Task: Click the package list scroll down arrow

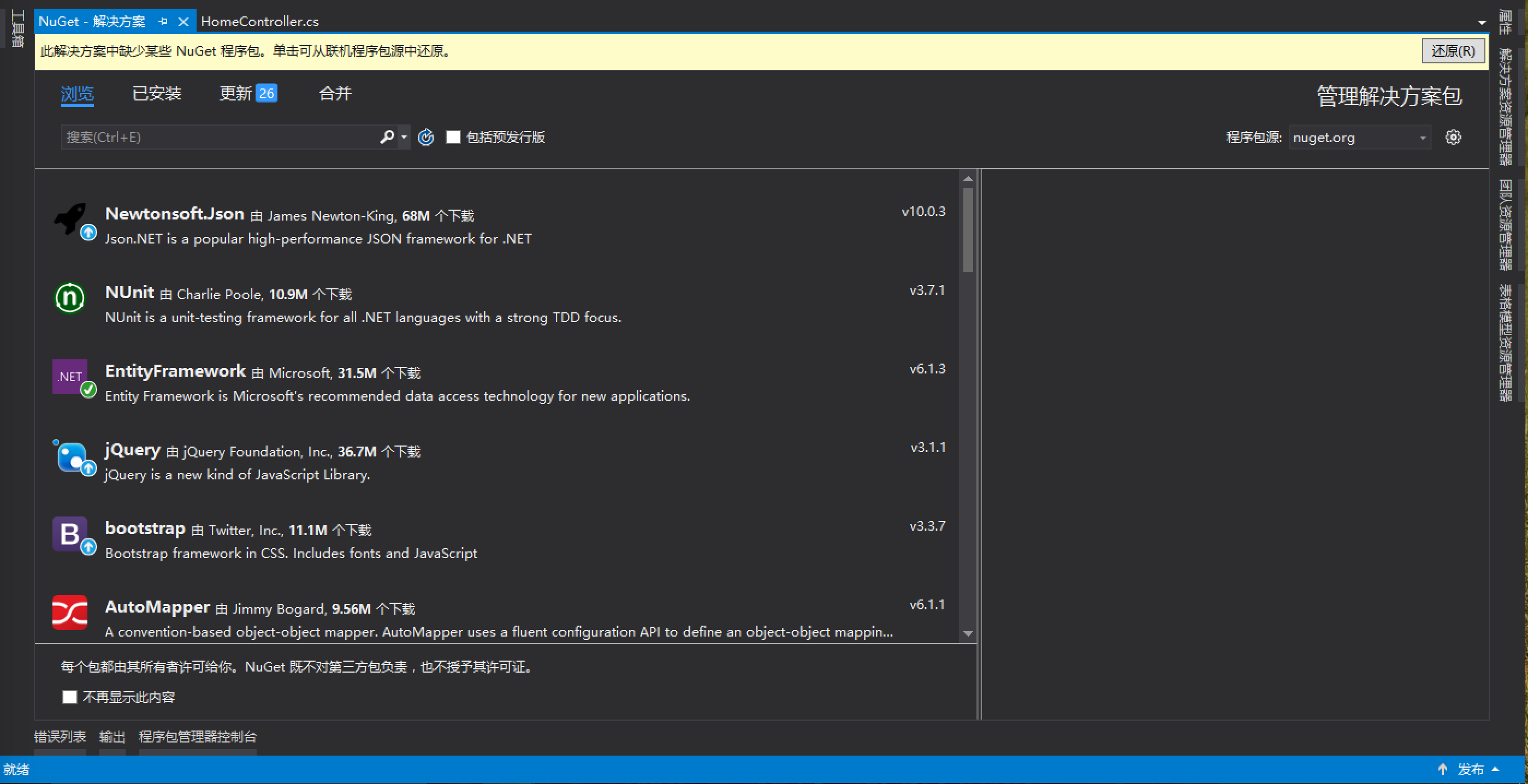Action: [968, 633]
